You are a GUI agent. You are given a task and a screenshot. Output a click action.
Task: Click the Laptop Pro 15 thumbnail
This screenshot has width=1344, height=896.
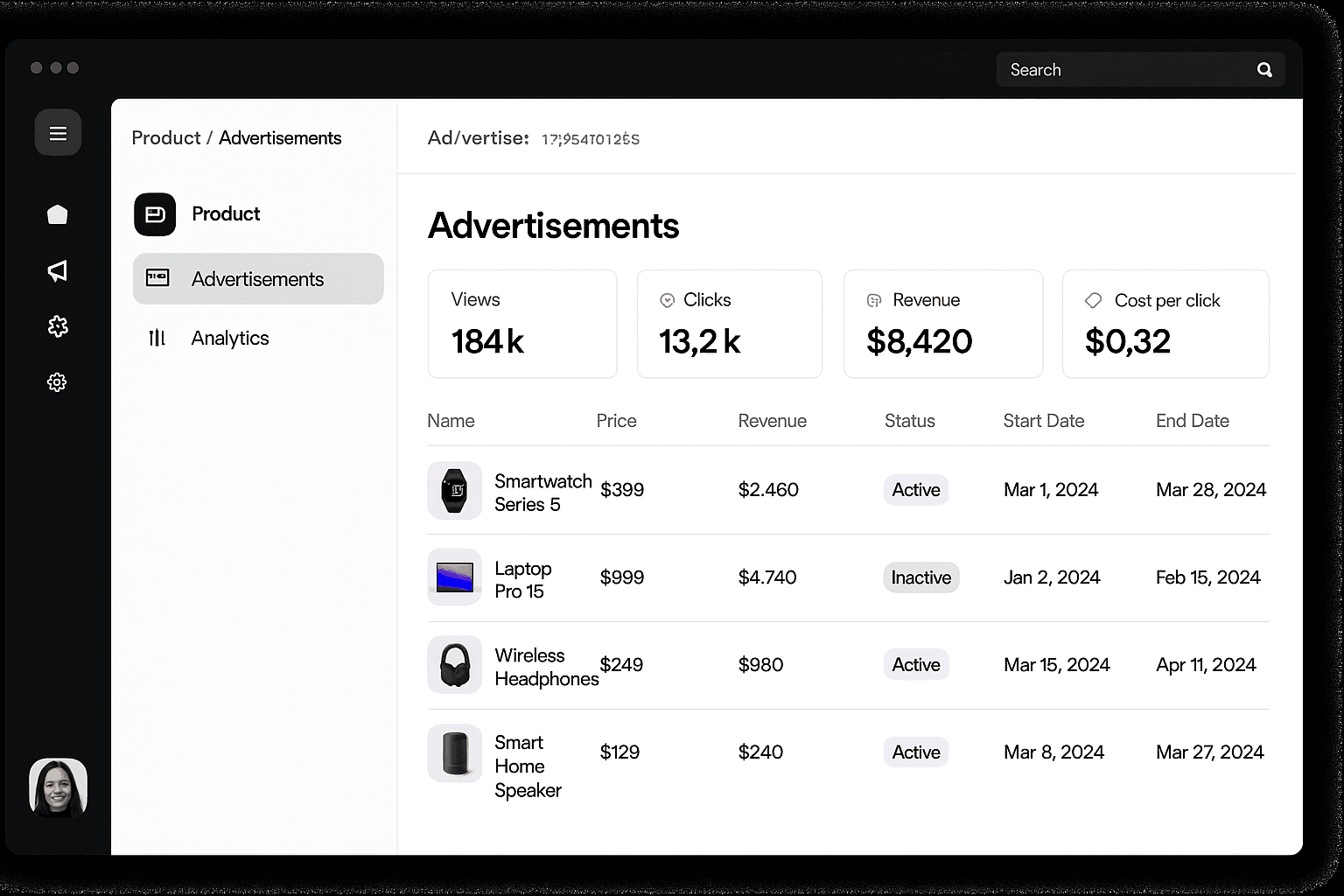point(454,577)
